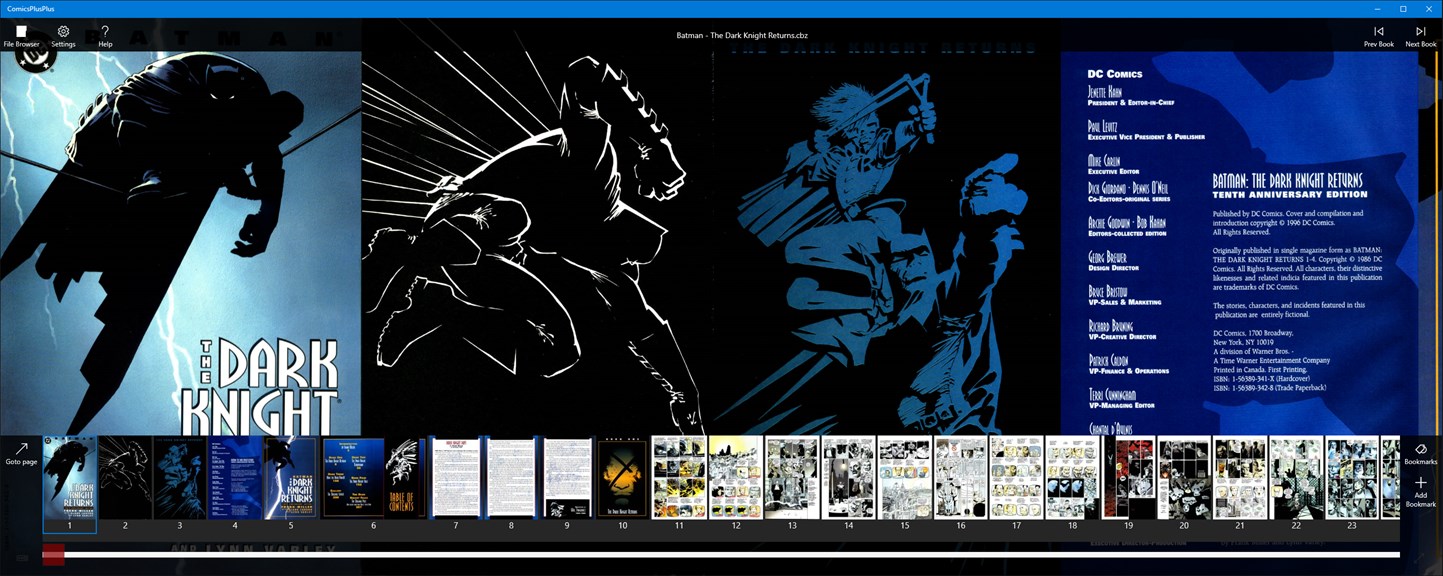The height and width of the screenshot is (576, 1443).
Task: Open the Settings gear
Action: coord(63,36)
